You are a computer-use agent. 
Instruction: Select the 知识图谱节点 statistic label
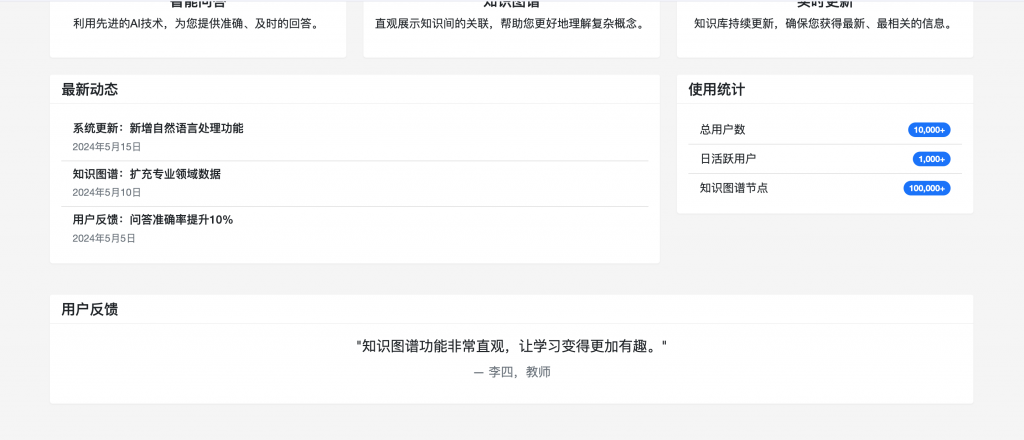pyautogui.click(x=734, y=188)
